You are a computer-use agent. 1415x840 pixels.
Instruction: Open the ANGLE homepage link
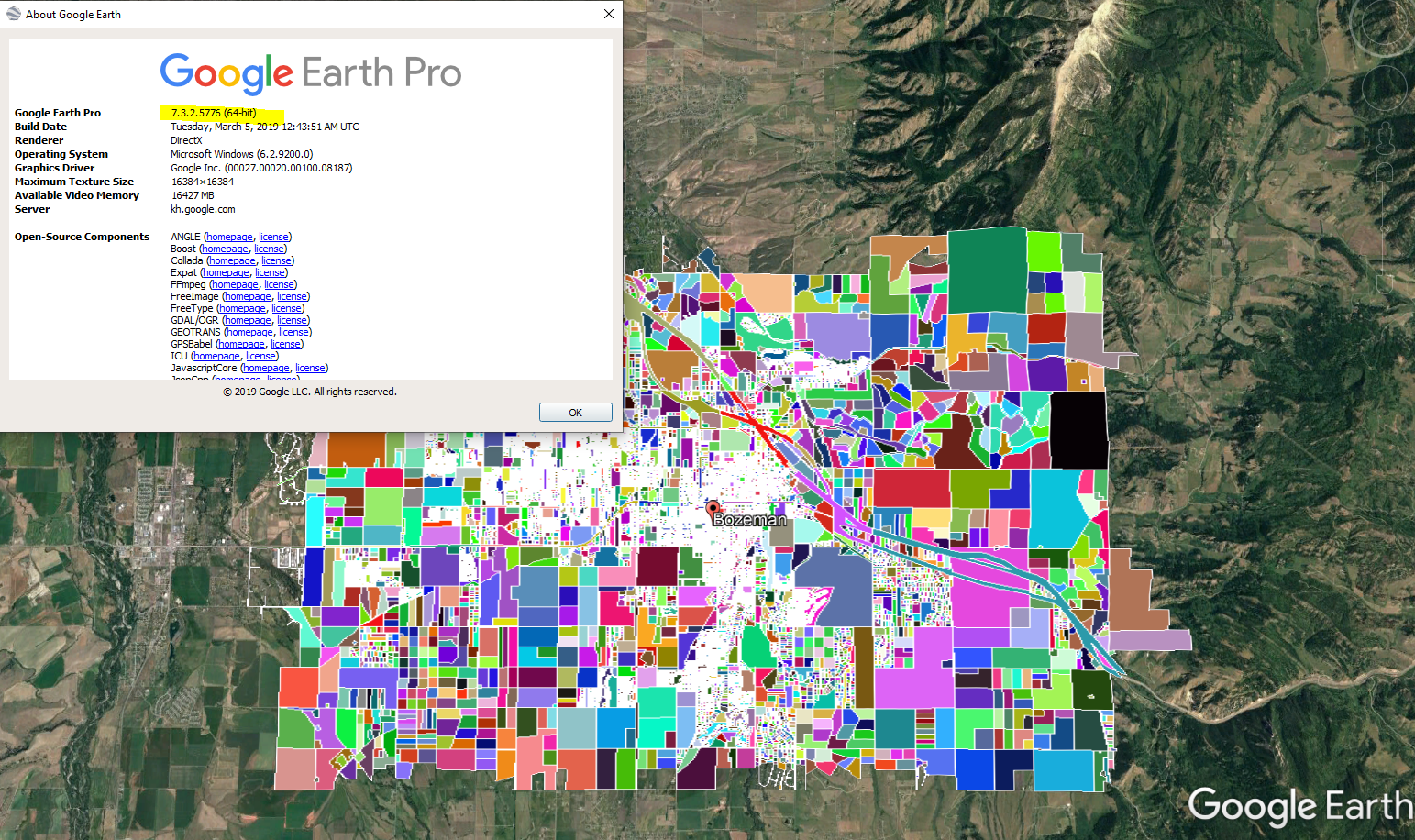[229, 237]
